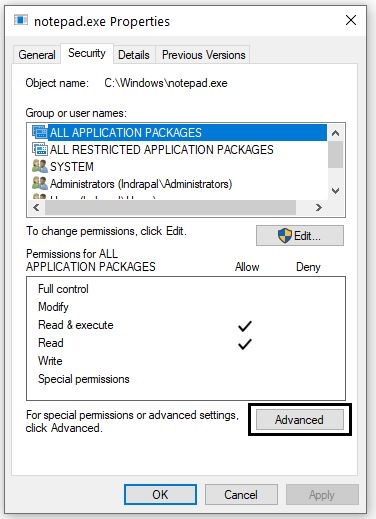
Task: Click the ALL APPLICATION PACKAGES icon
Action: click(40, 132)
